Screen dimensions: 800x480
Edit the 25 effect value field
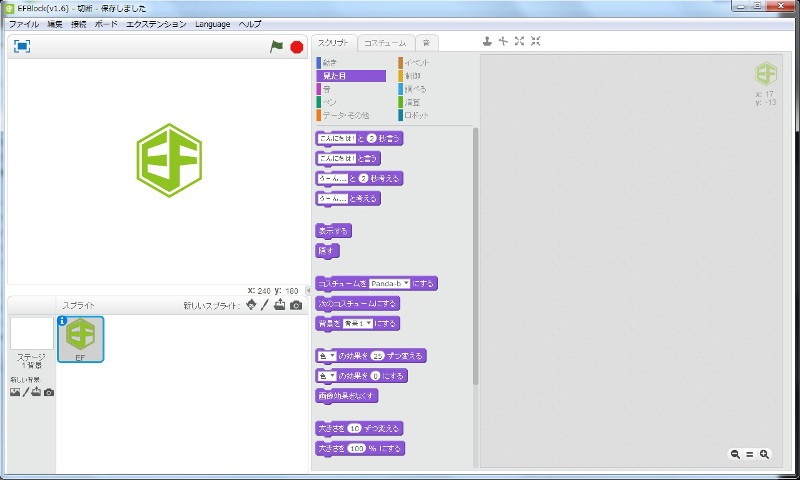click(x=378, y=356)
